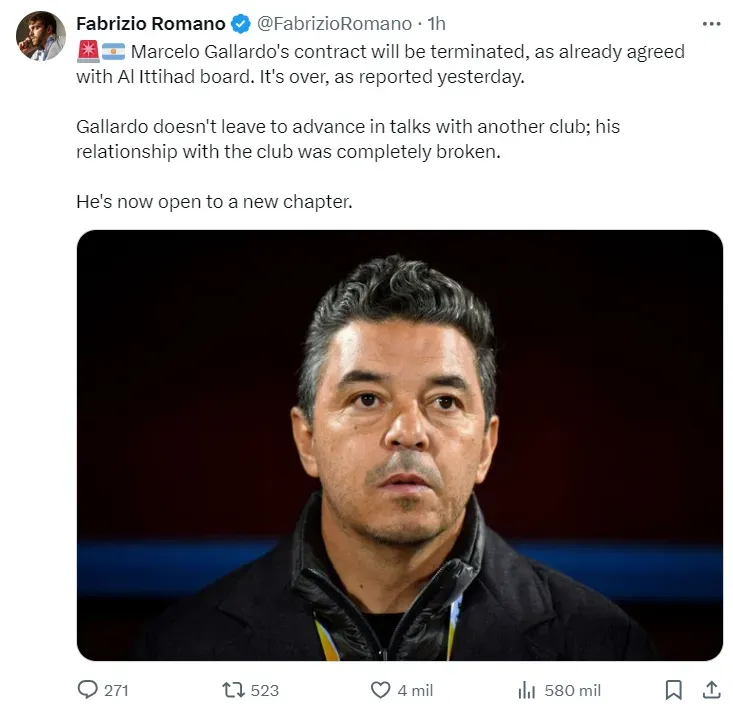Screen dimensions: 733x708
Task: Open Fabrizio Romano's profile avatar
Action: (x=41, y=36)
